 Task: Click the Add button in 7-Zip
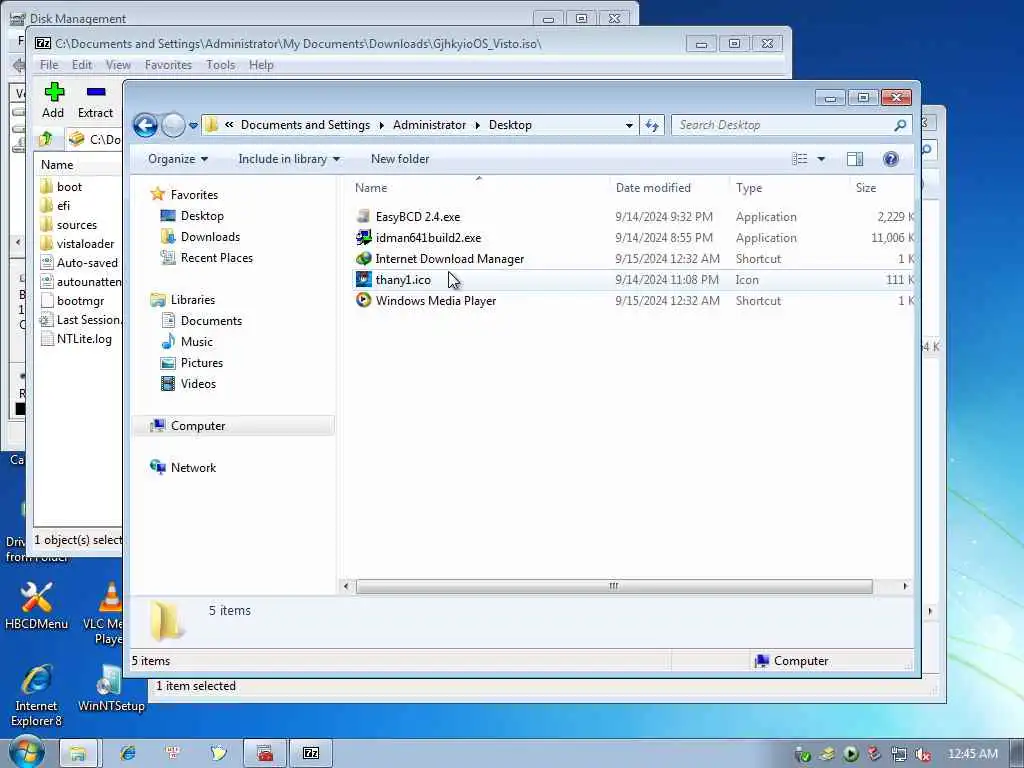click(54, 101)
